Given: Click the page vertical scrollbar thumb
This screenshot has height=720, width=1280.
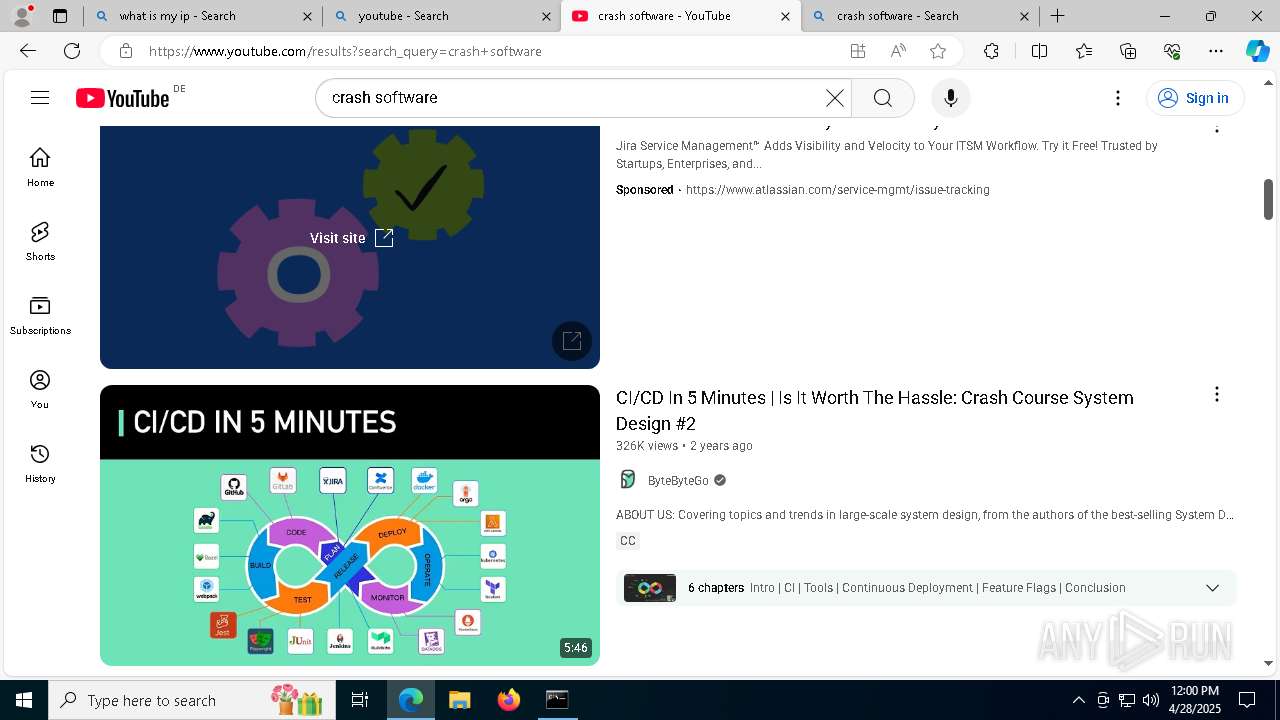Looking at the screenshot, I should pos(1268,199).
